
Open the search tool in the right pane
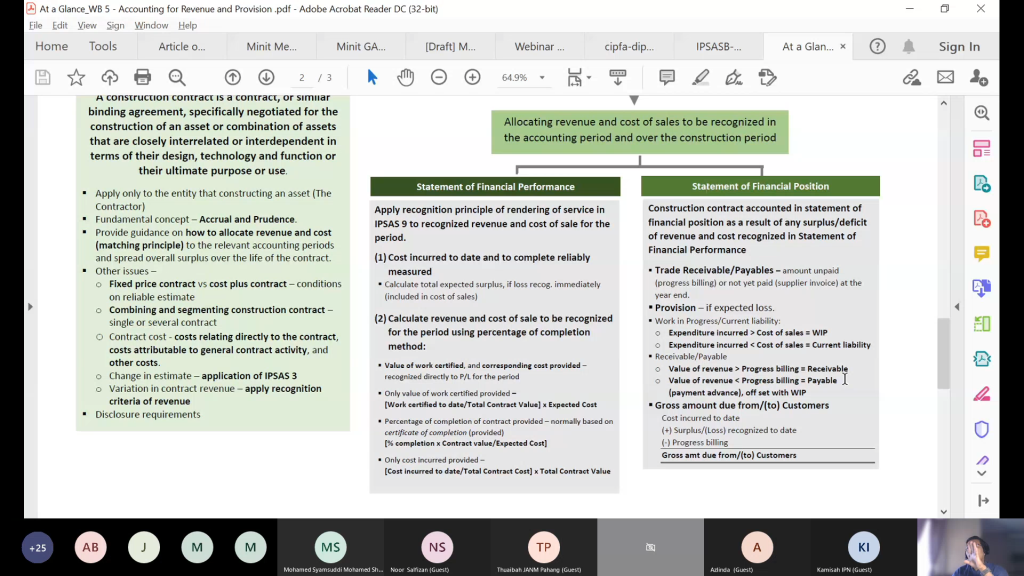[982, 113]
